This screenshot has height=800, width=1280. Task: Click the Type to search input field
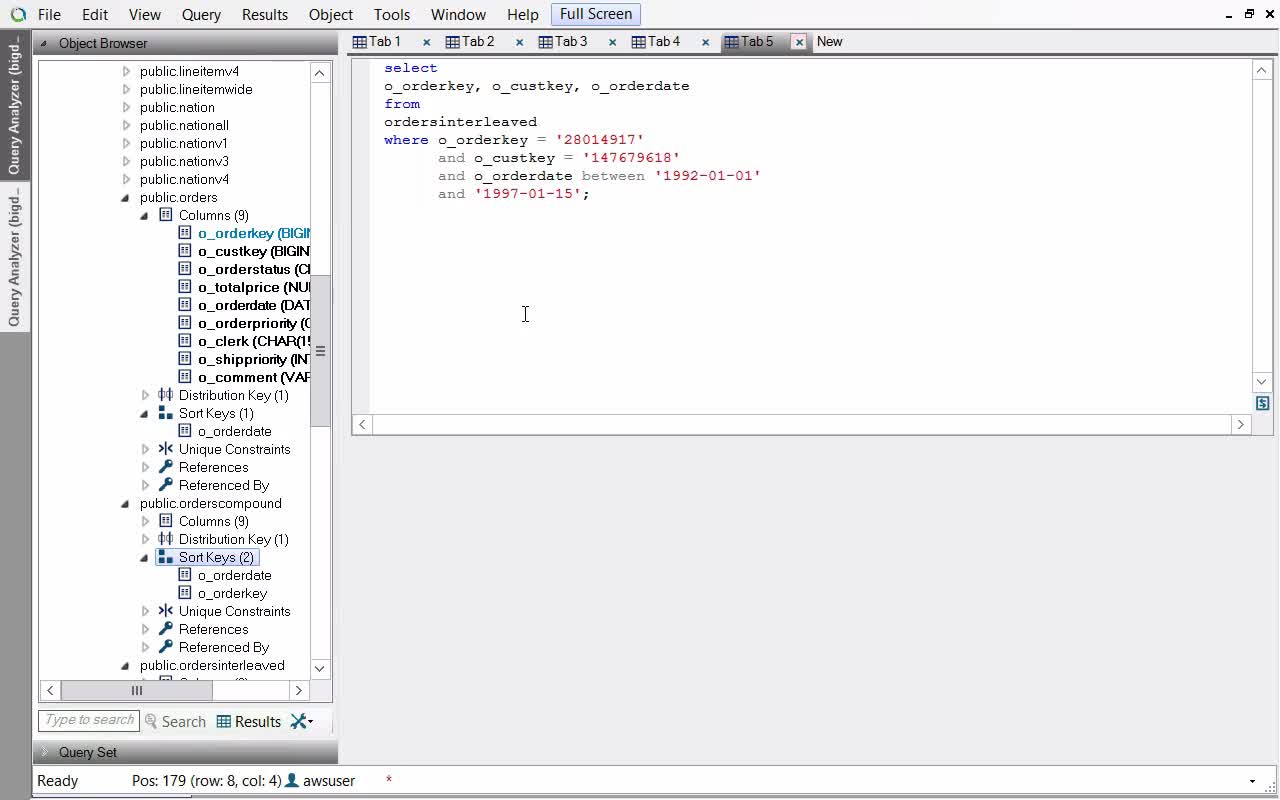point(88,720)
